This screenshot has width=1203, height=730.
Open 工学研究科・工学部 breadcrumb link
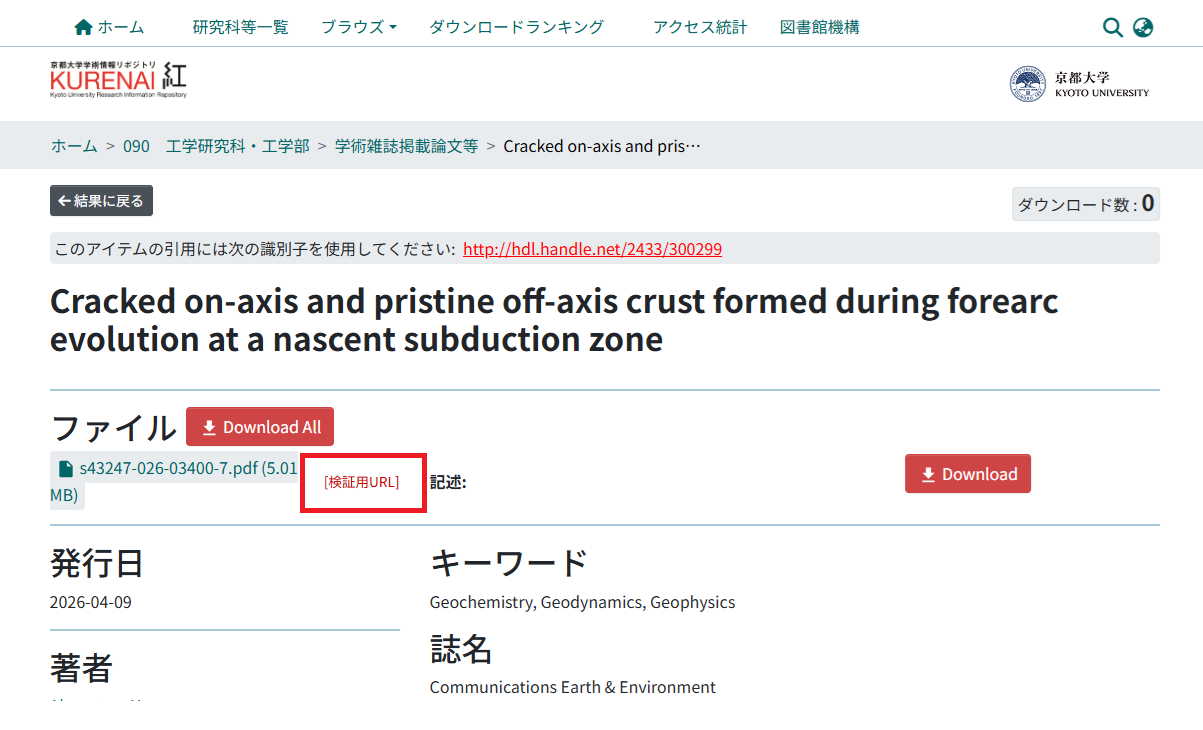(x=237, y=146)
